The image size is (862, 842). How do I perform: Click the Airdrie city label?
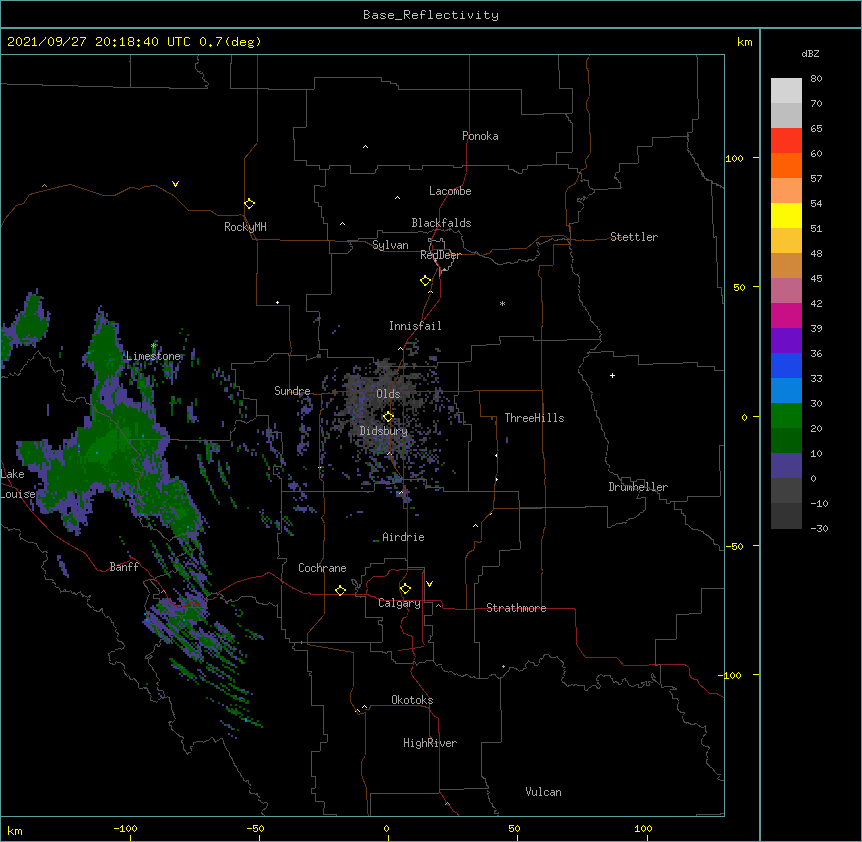(403, 537)
